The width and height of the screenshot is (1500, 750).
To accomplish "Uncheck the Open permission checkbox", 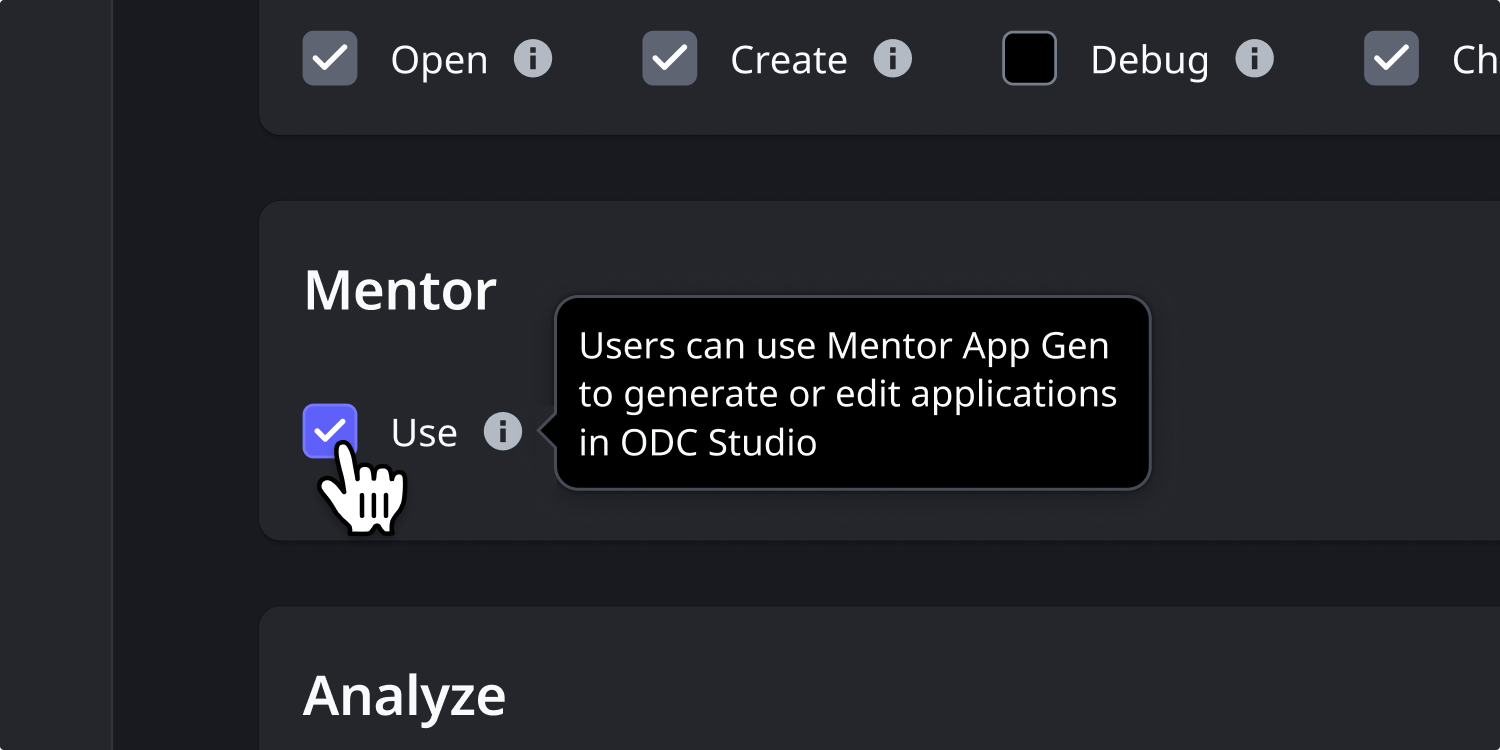I will (x=330, y=58).
